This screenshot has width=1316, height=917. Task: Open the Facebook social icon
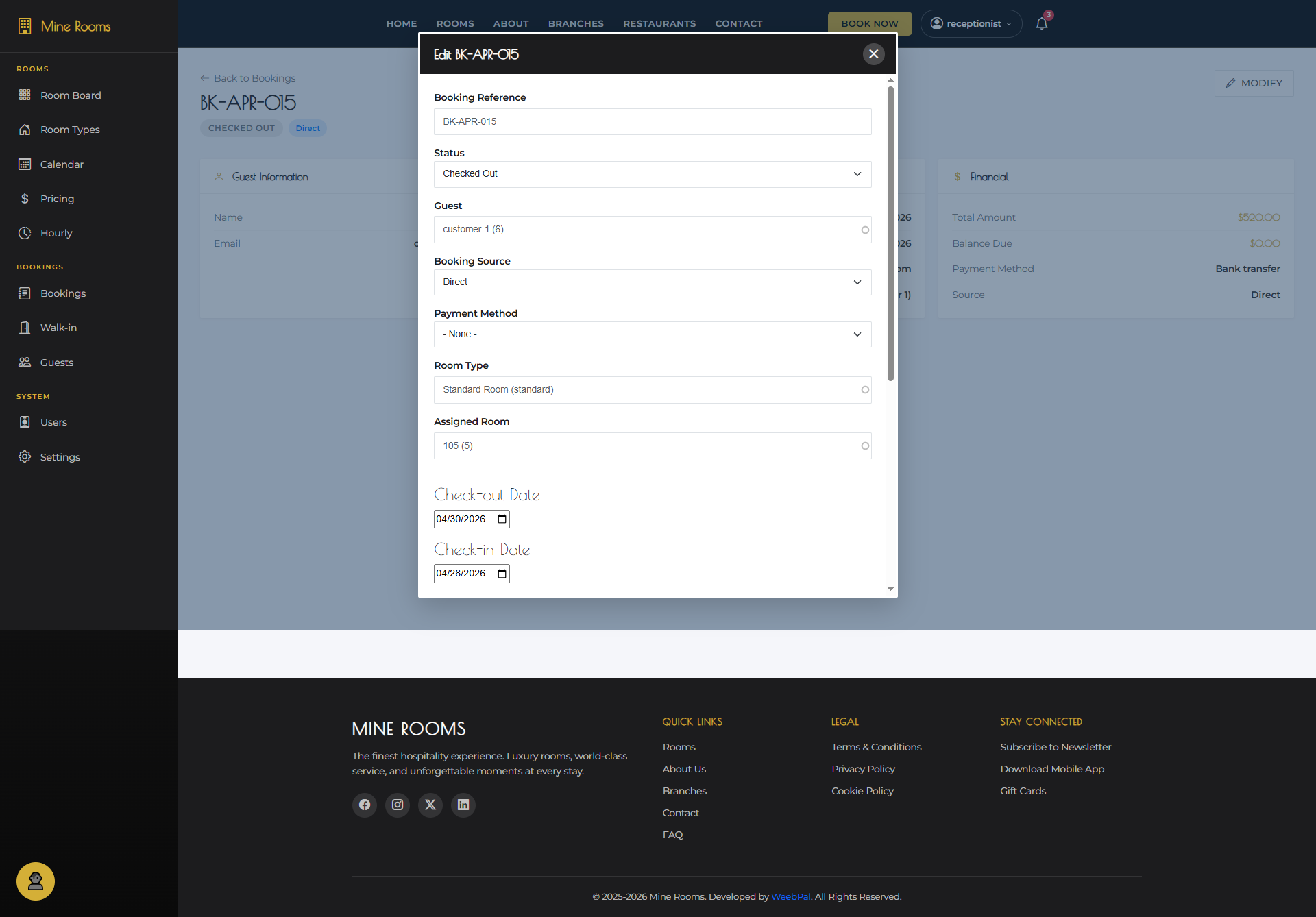365,805
